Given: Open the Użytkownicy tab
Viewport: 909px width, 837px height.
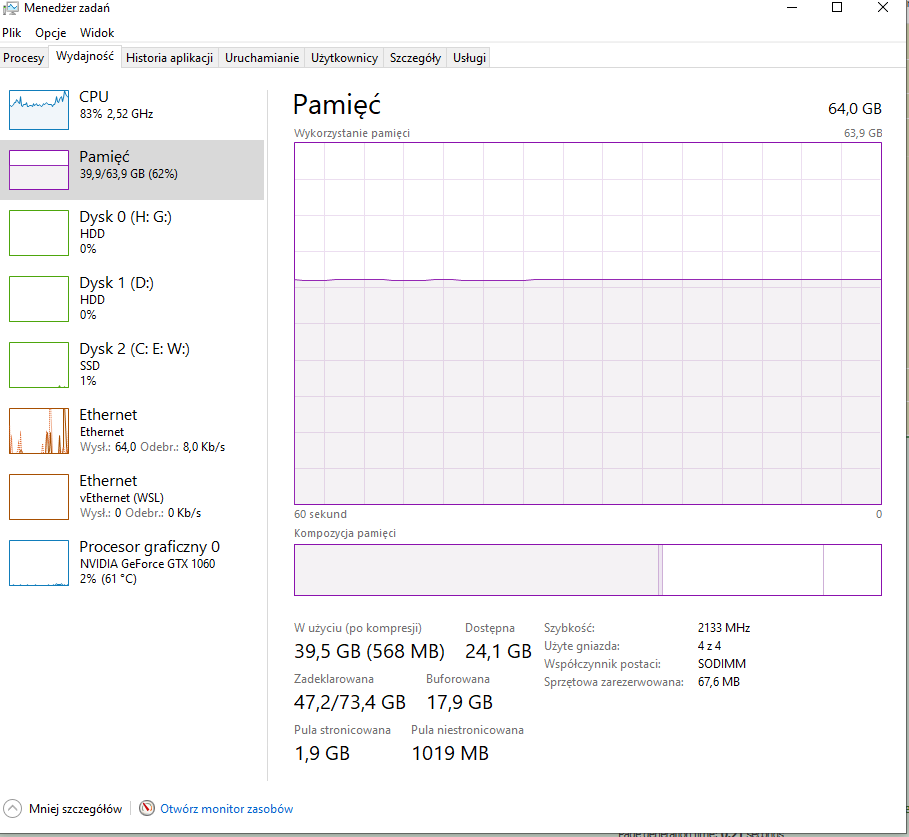Looking at the screenshot, I should coord(344,57).
